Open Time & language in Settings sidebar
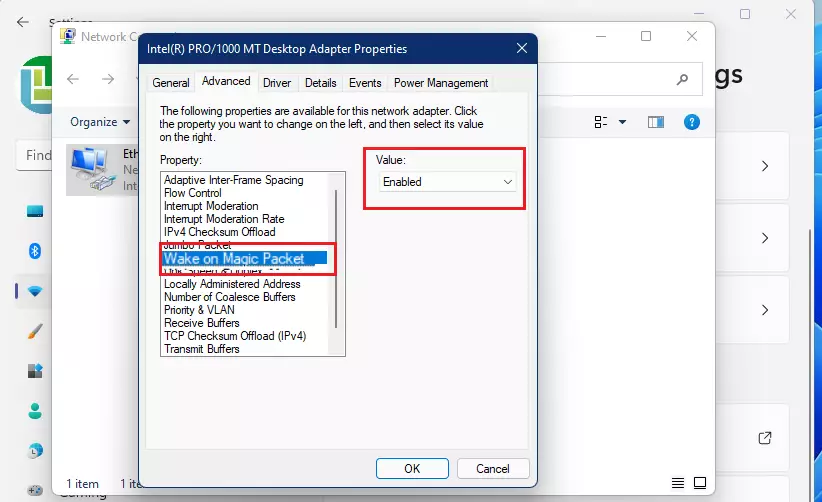Viewport: 822px width, 502px height. coord(35,451)
